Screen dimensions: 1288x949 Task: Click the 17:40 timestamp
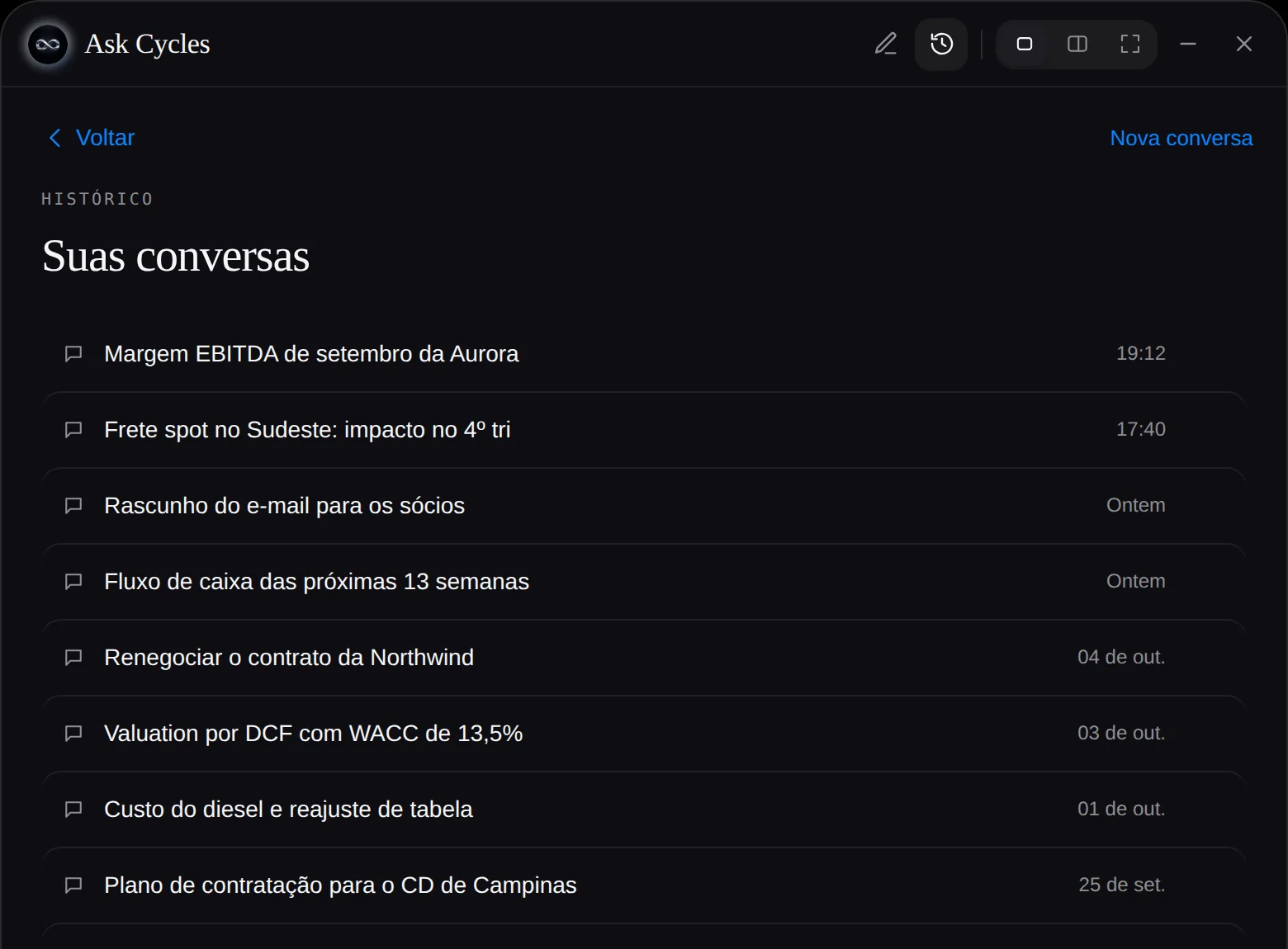pos(1141,429)
